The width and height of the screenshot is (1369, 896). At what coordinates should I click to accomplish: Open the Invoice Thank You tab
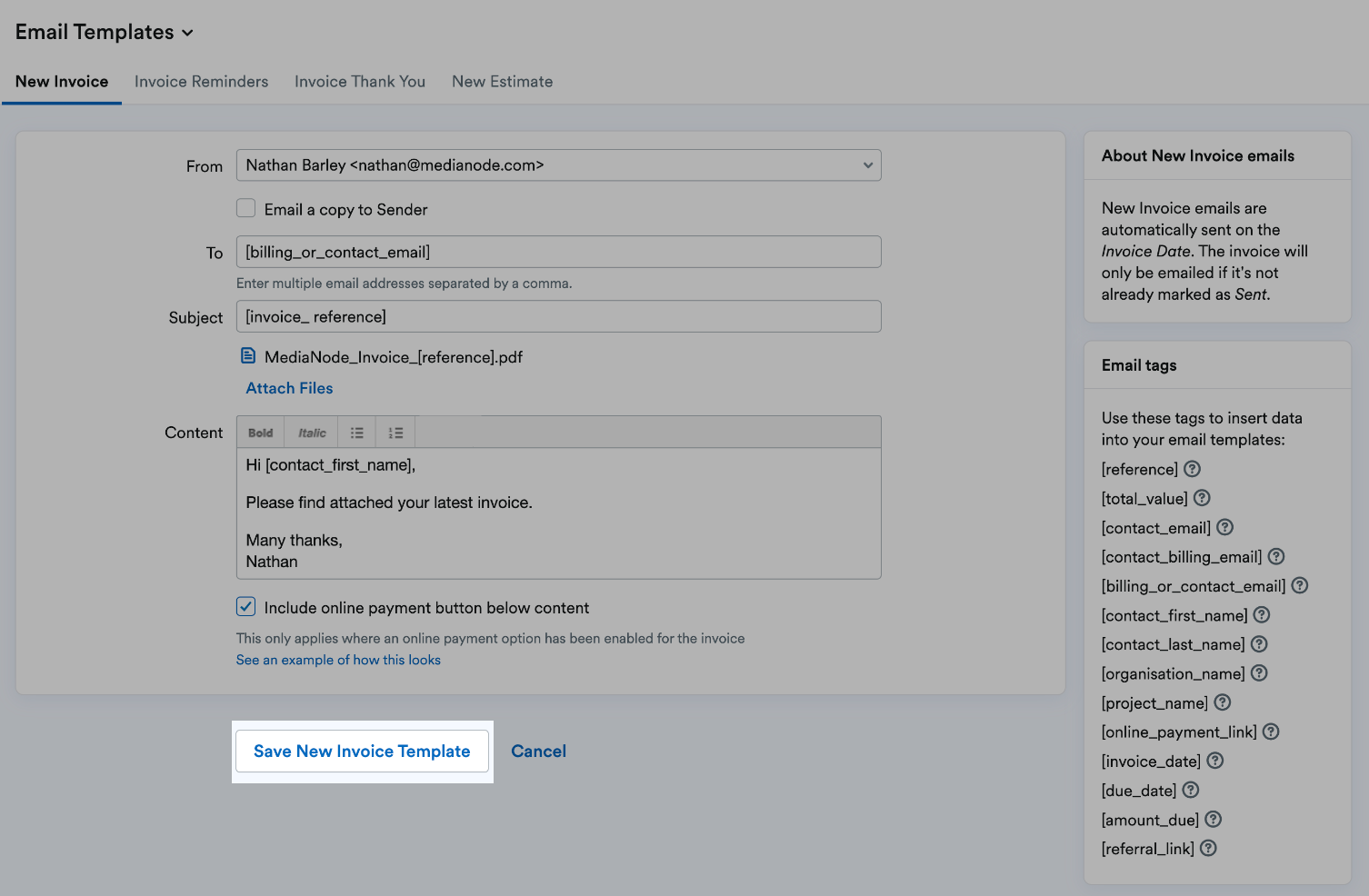360,82
